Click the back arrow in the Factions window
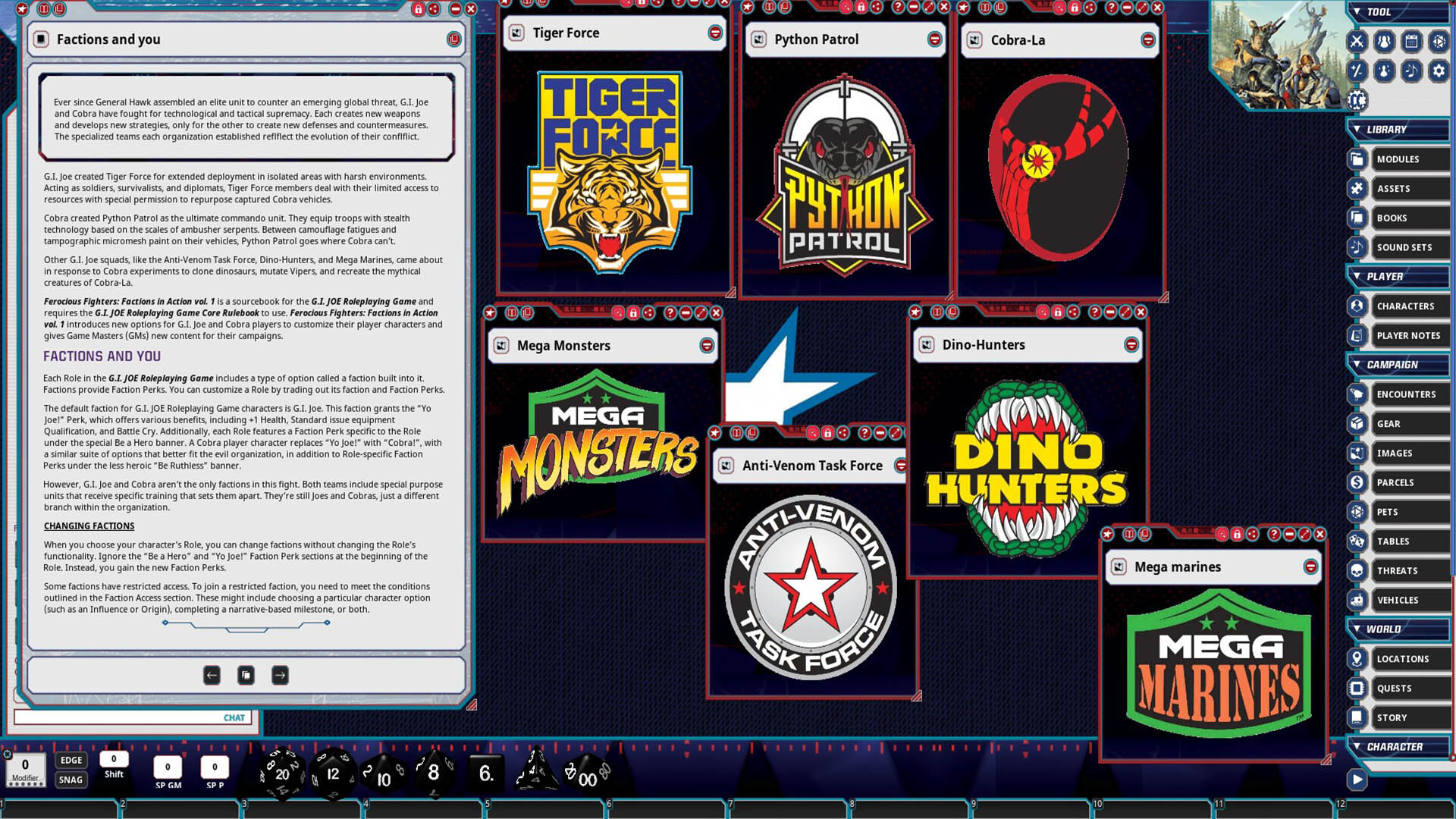 coord(210,675)
